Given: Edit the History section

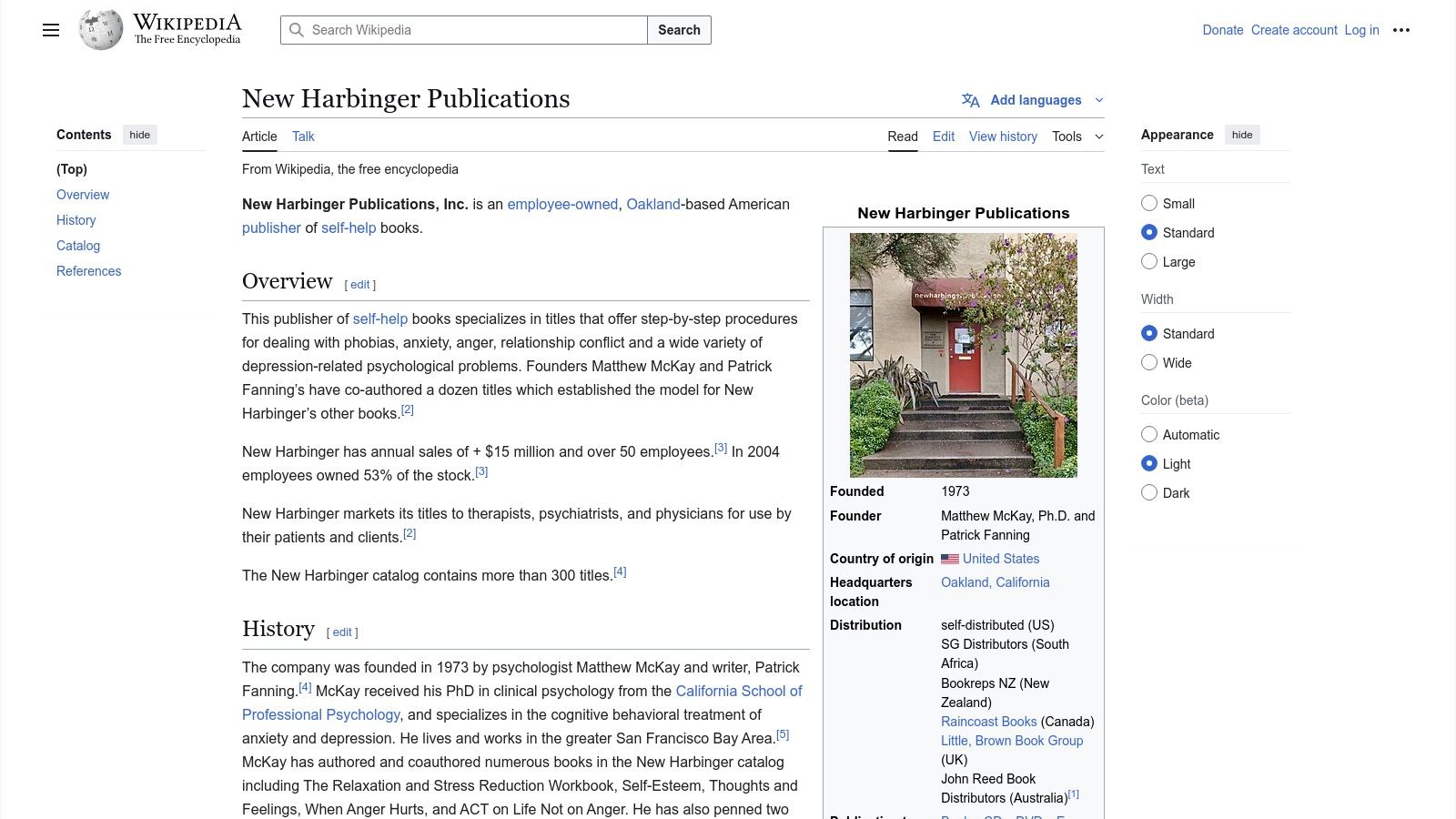Looking at the screenshot, I should click(342, 632).
